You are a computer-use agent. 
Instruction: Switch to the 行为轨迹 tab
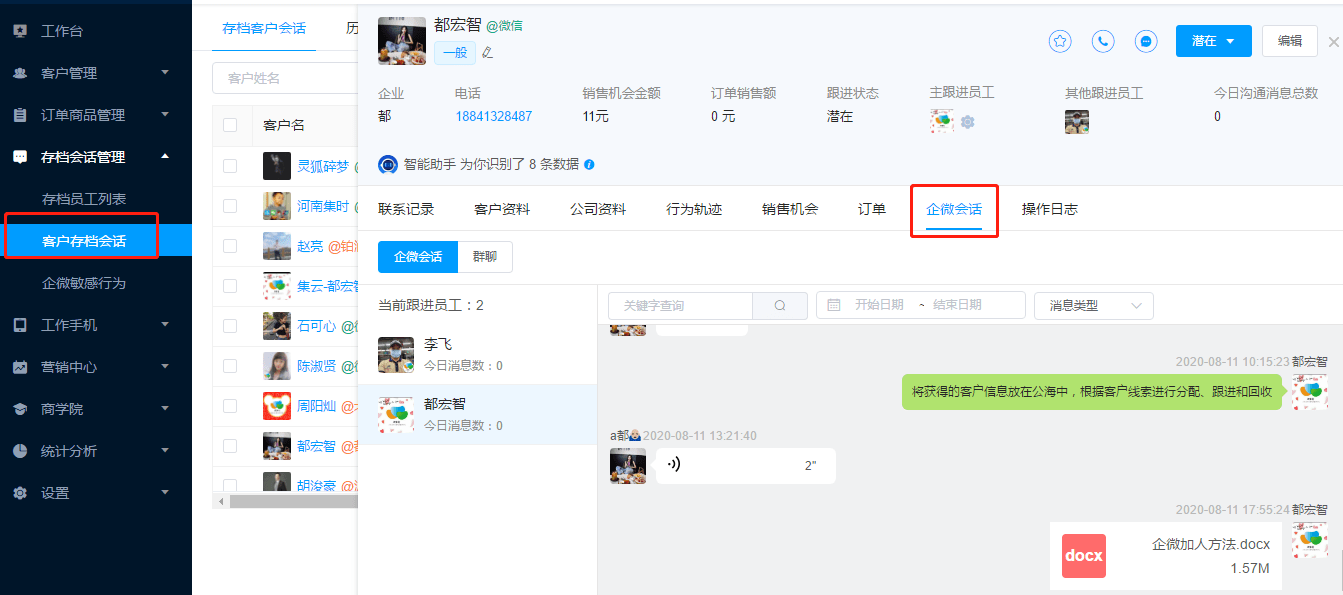click(x=694, y=209)
